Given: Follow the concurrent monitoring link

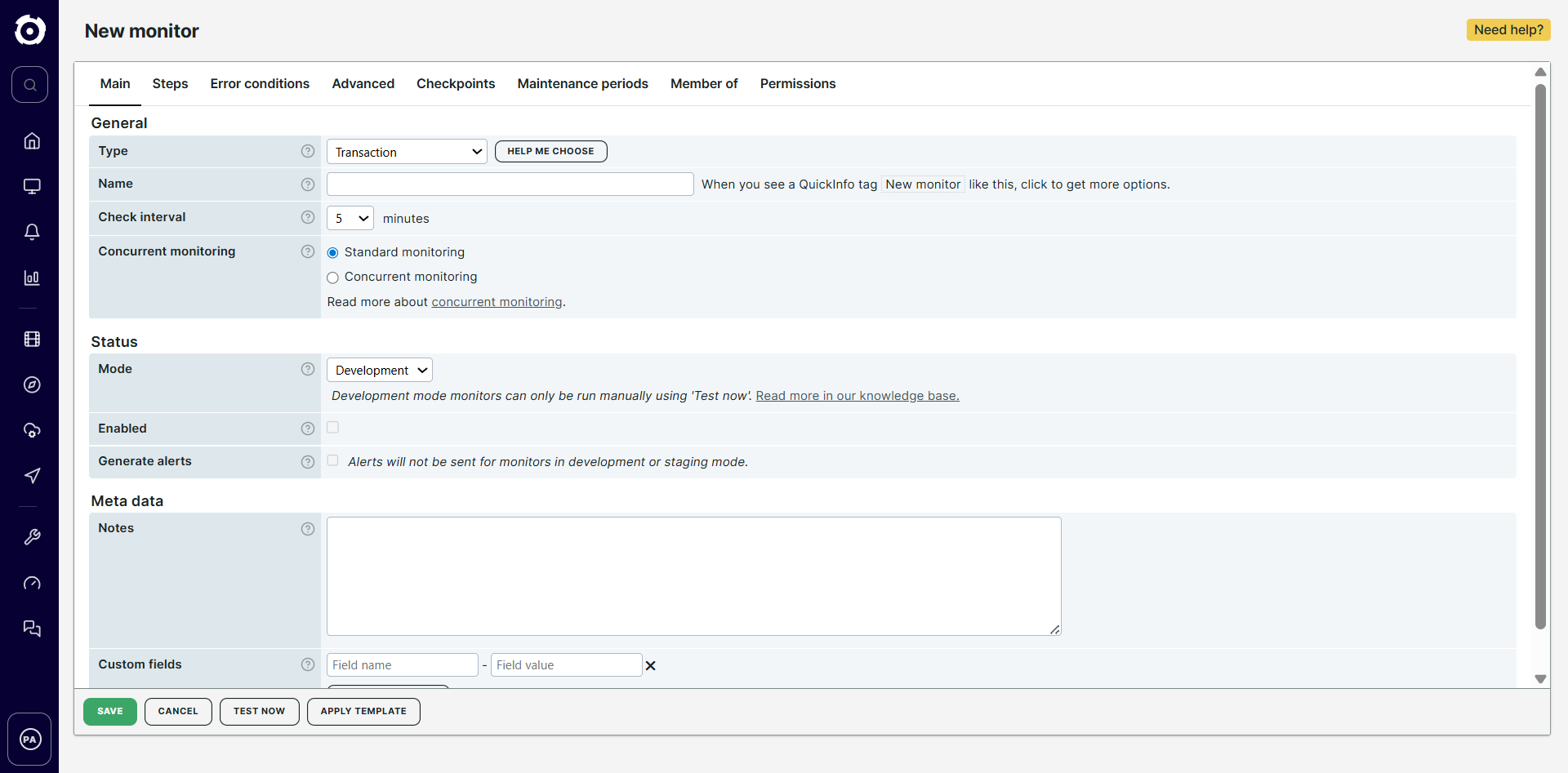Looking at the screenshot, I should pyautogui.click(x=497, y=302).
